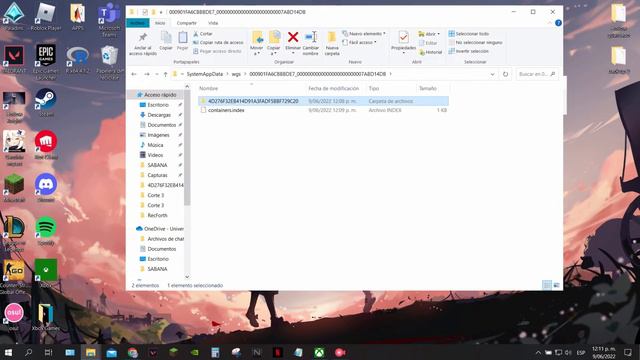Switch to Inicio ribbon tab
The width and height of the screenshot is (640, 360).
[160, 23]
